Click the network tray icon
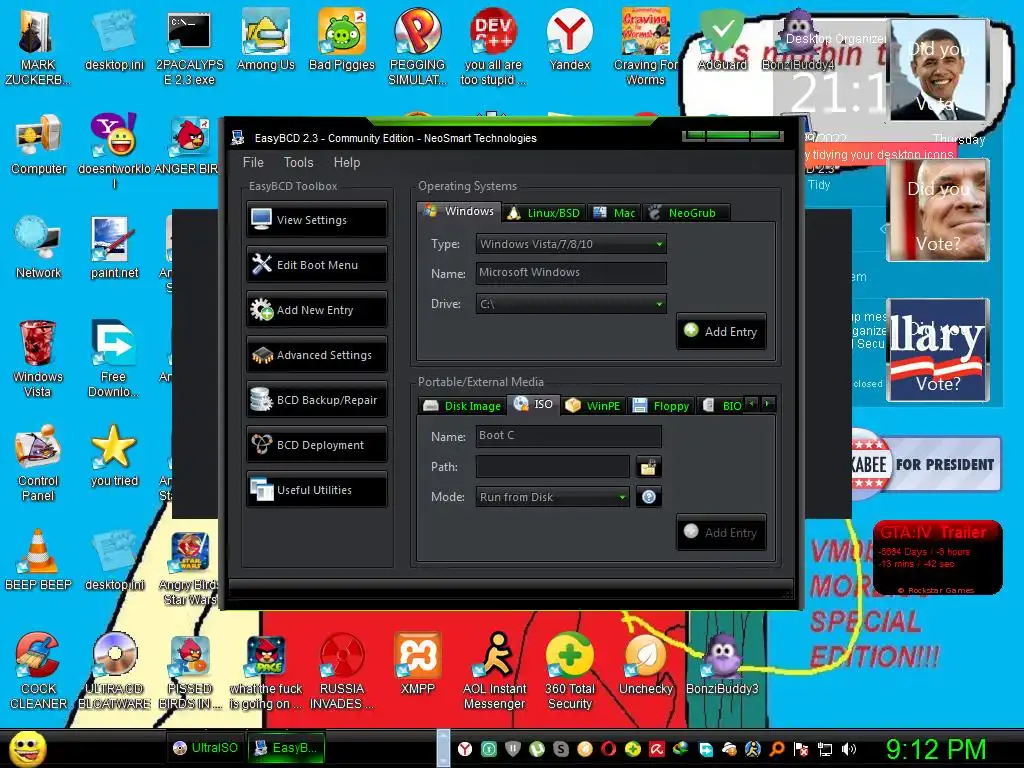 tap(825, 749)
